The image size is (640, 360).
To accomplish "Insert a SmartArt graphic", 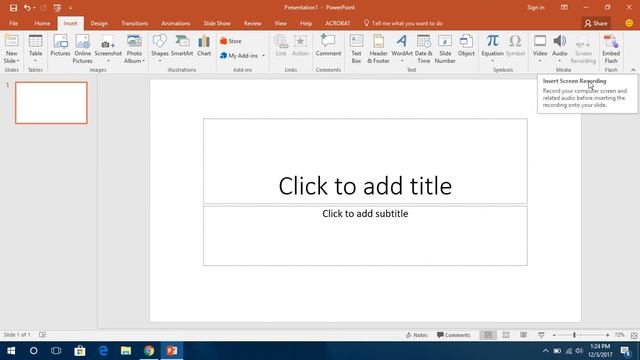I will pyautogui.click(x=182, y=45).
